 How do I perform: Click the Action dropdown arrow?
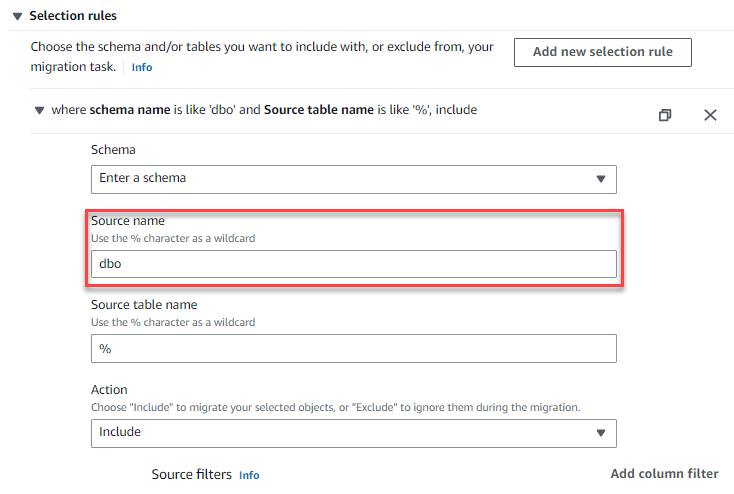[601, 433]
